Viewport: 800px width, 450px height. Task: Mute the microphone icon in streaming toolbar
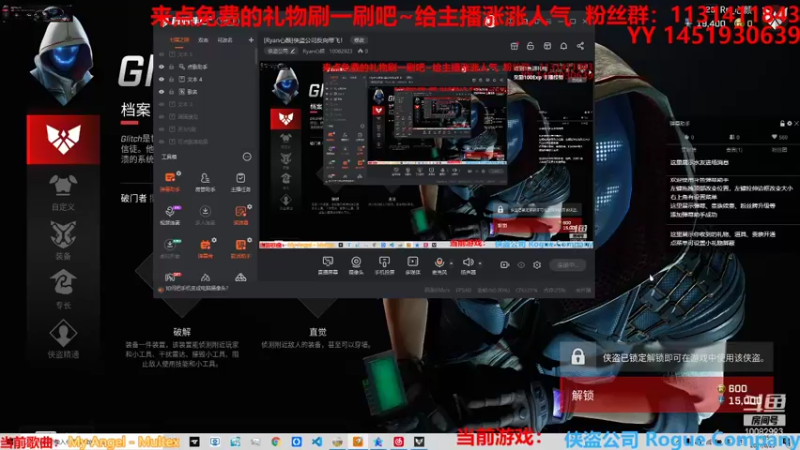439,262
